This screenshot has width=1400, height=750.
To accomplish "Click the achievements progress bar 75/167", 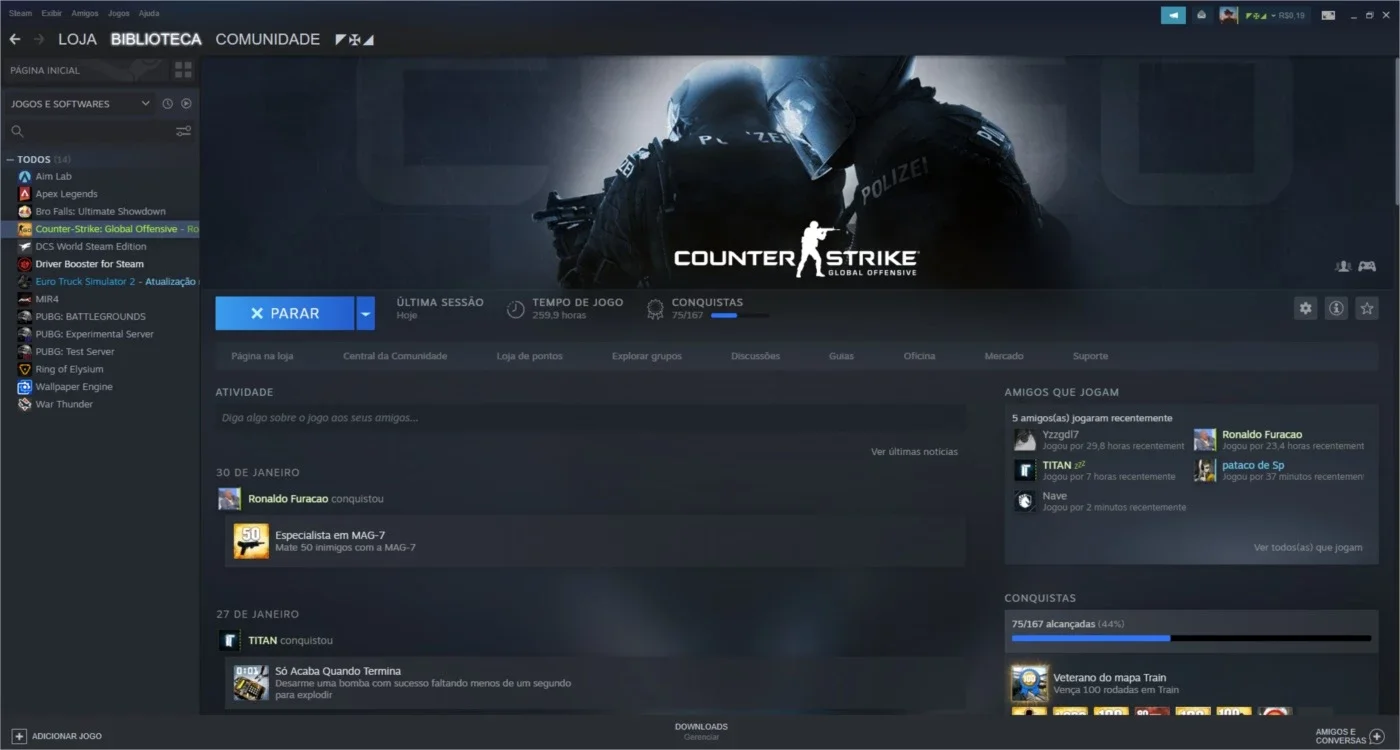I will click(x=1191, y=638).
